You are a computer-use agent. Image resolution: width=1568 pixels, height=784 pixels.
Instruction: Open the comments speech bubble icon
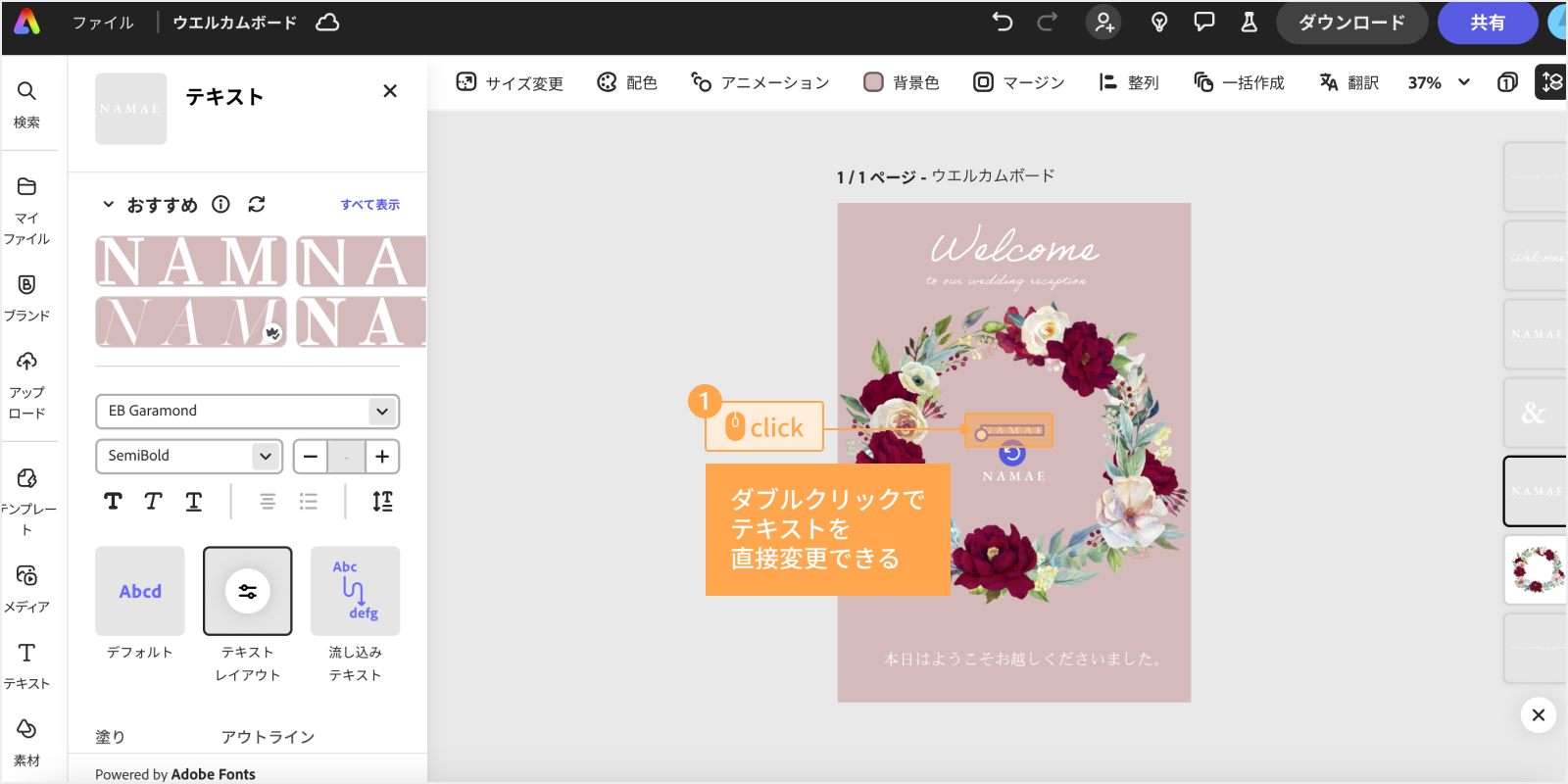1204,23
